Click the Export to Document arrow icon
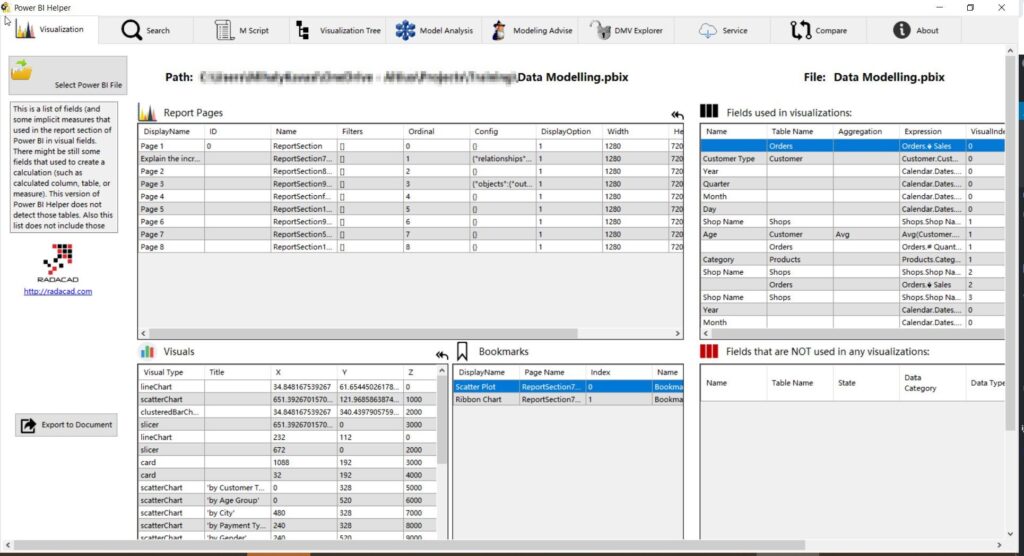This screenshot has width=1024, height=556. click(x=28, y=425)
